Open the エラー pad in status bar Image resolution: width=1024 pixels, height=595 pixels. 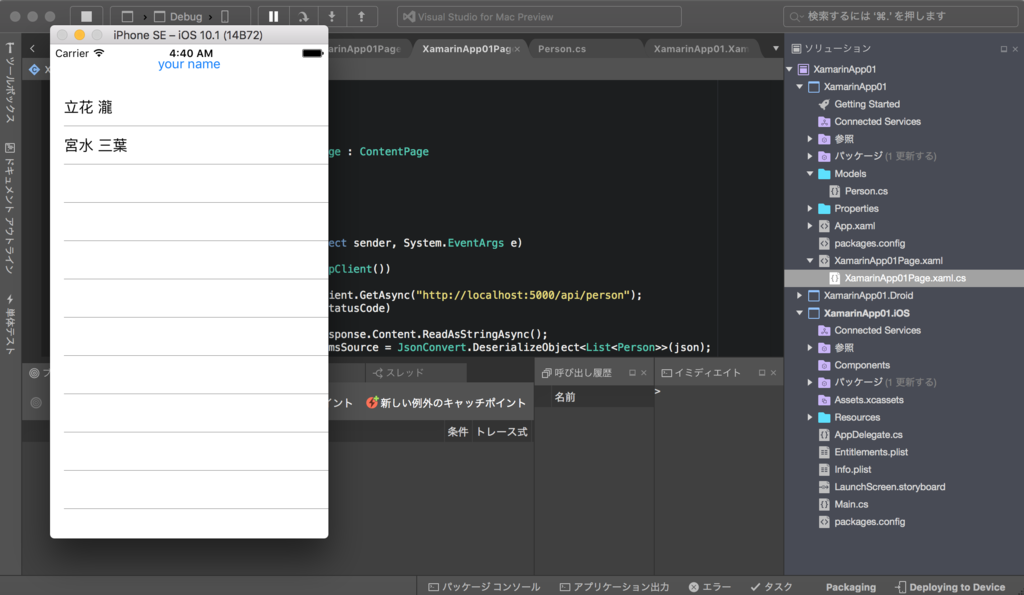(x=710, y=587)
